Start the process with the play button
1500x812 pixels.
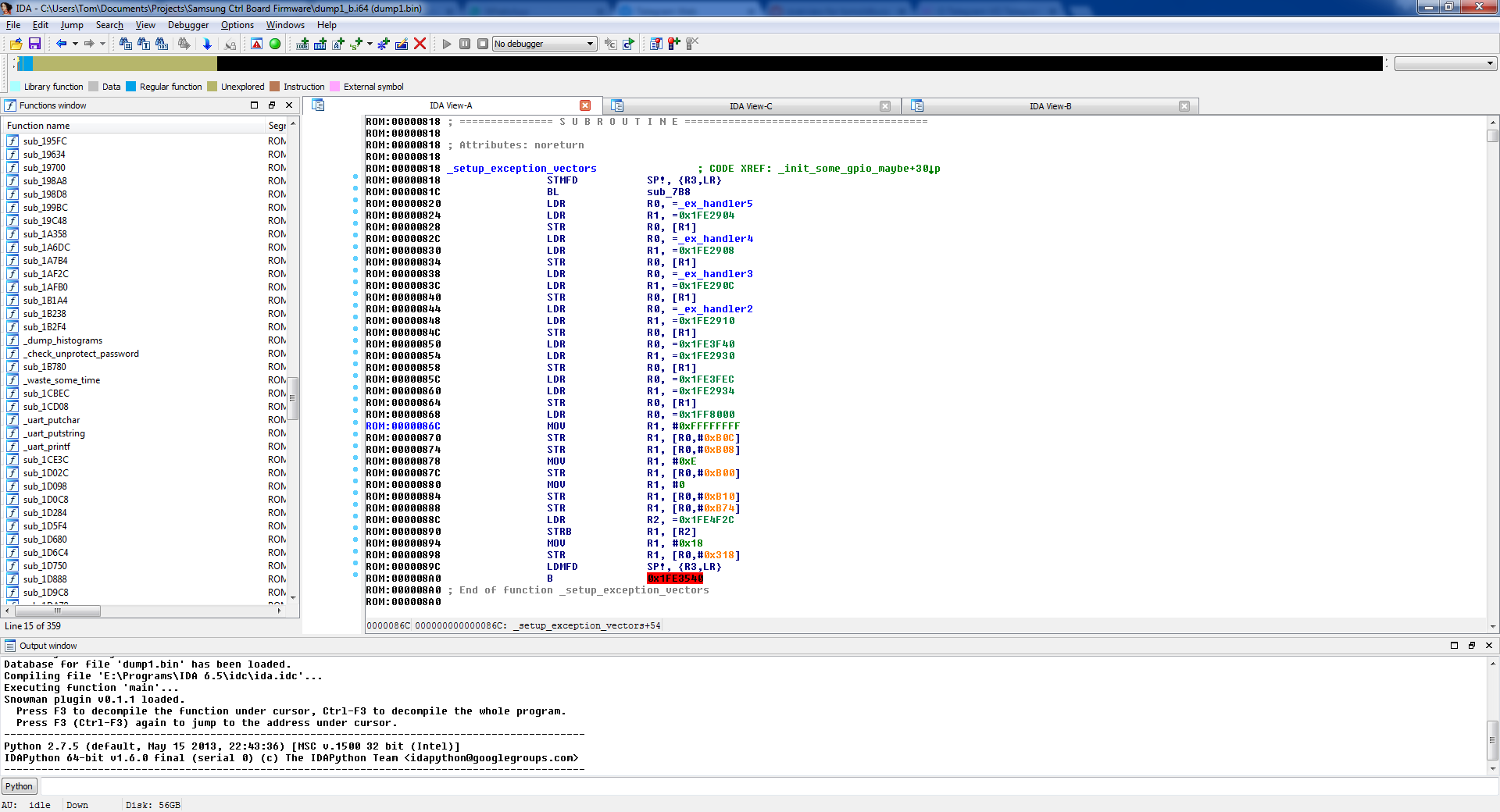click(x=447, y=44)
